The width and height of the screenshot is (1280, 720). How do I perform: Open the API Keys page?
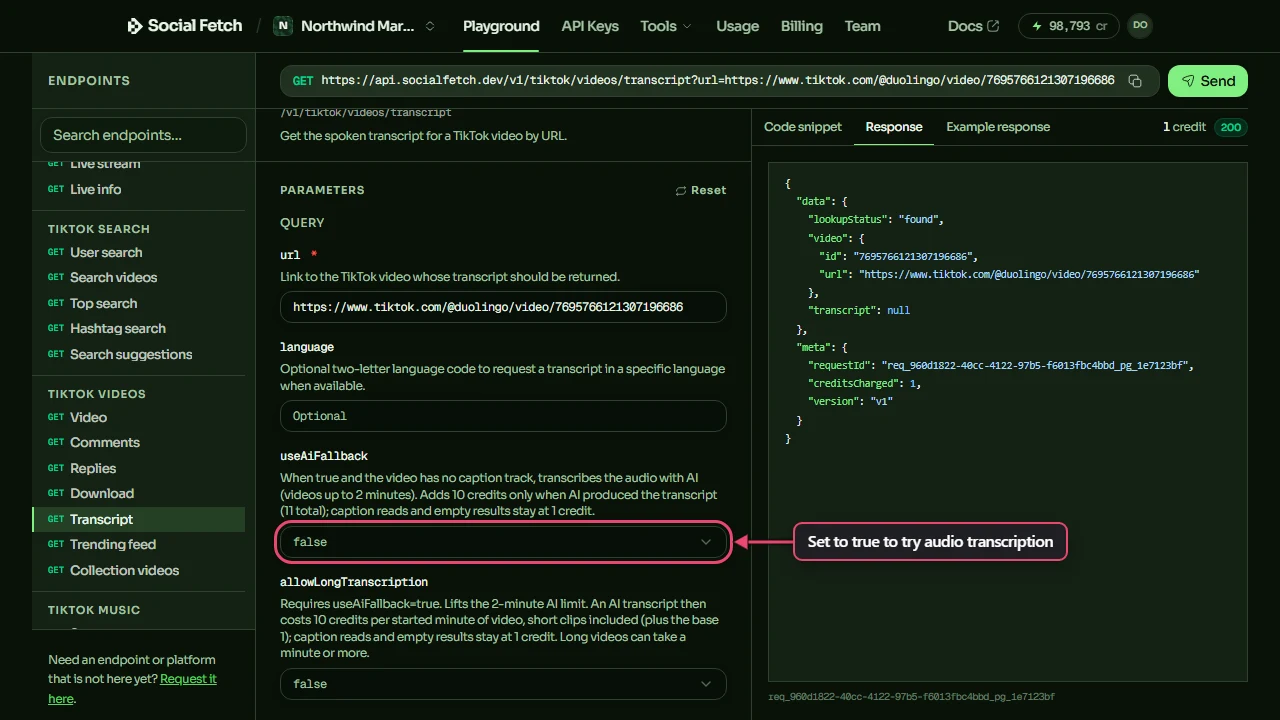(590, 26)
